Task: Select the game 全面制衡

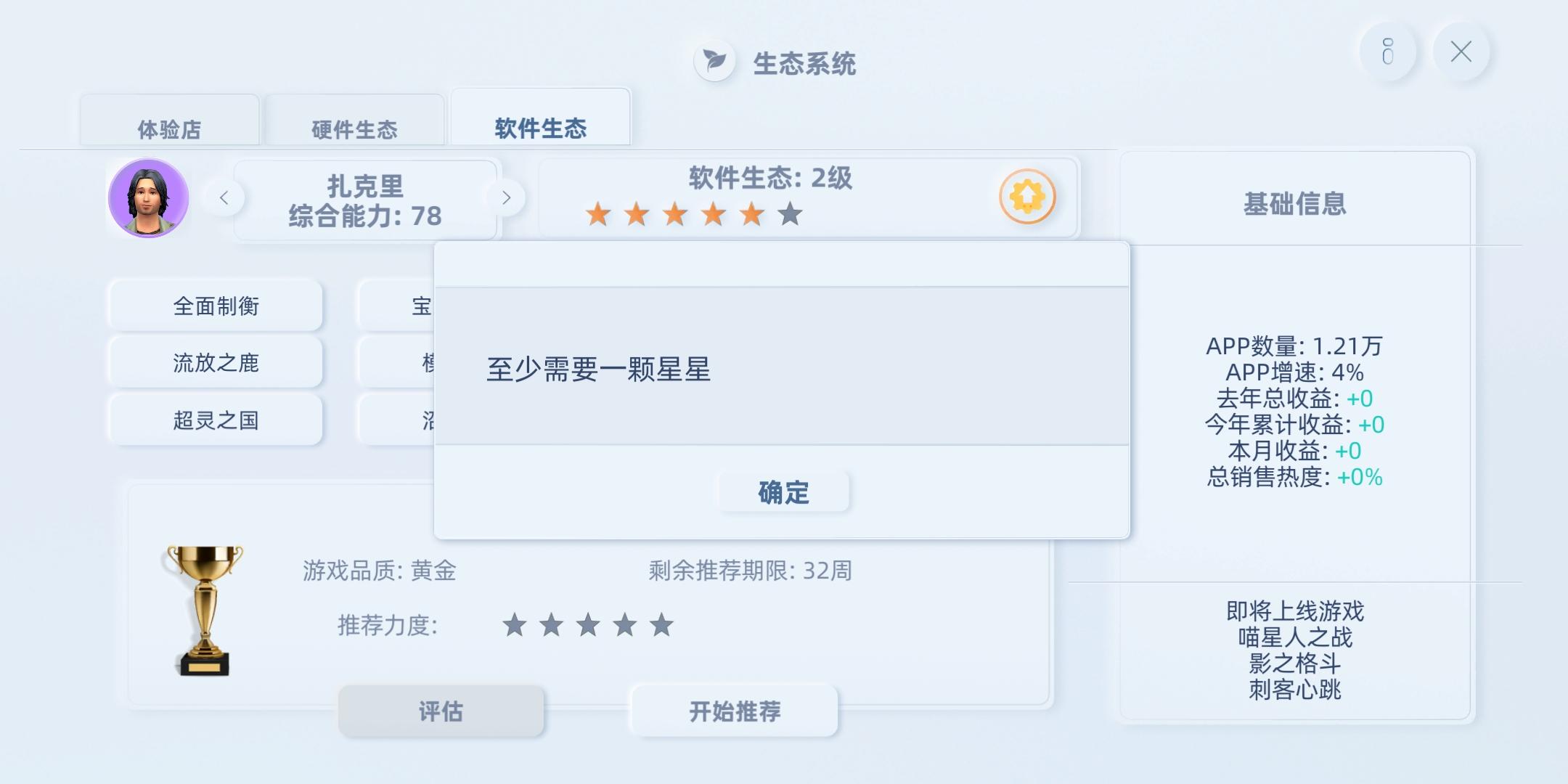Action: 216,306
